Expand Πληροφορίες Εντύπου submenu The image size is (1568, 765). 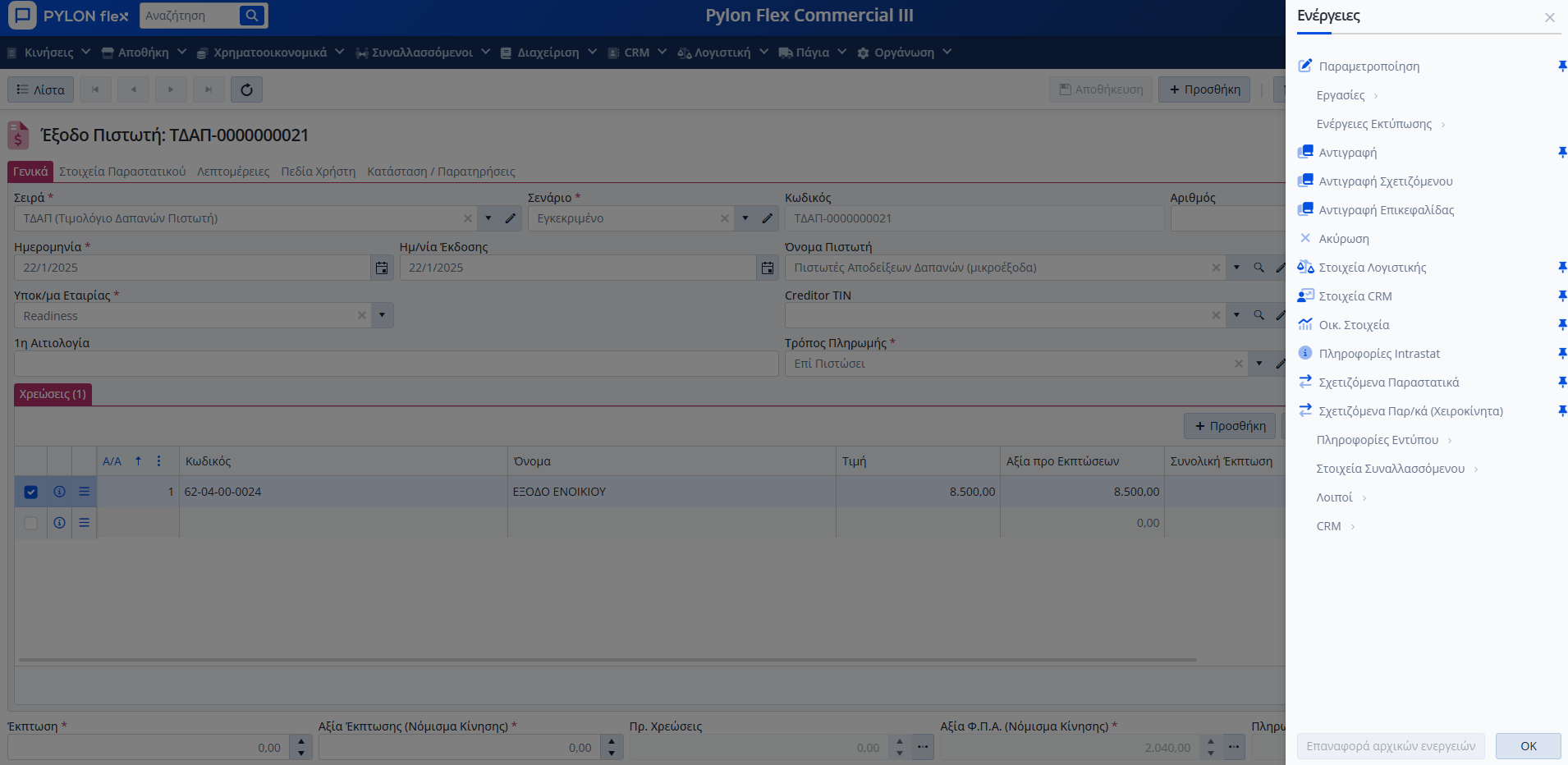1384,440
